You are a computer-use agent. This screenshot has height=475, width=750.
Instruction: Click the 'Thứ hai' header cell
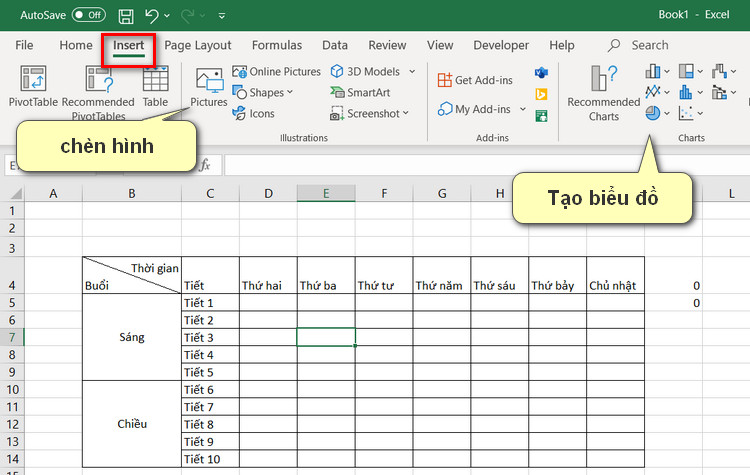[x=268, y=276]
